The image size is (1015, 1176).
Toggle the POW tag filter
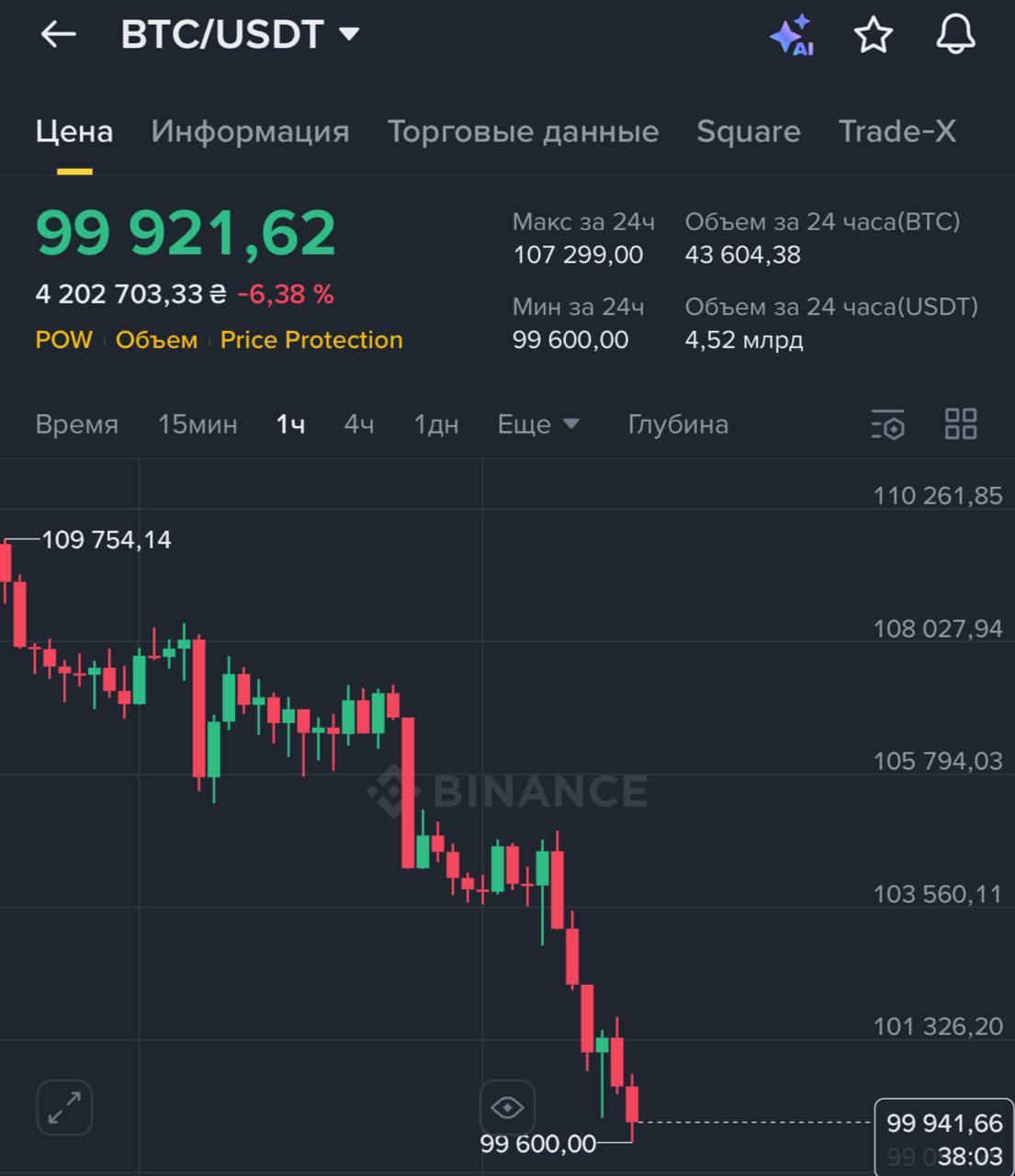click(x=62, y=340)
